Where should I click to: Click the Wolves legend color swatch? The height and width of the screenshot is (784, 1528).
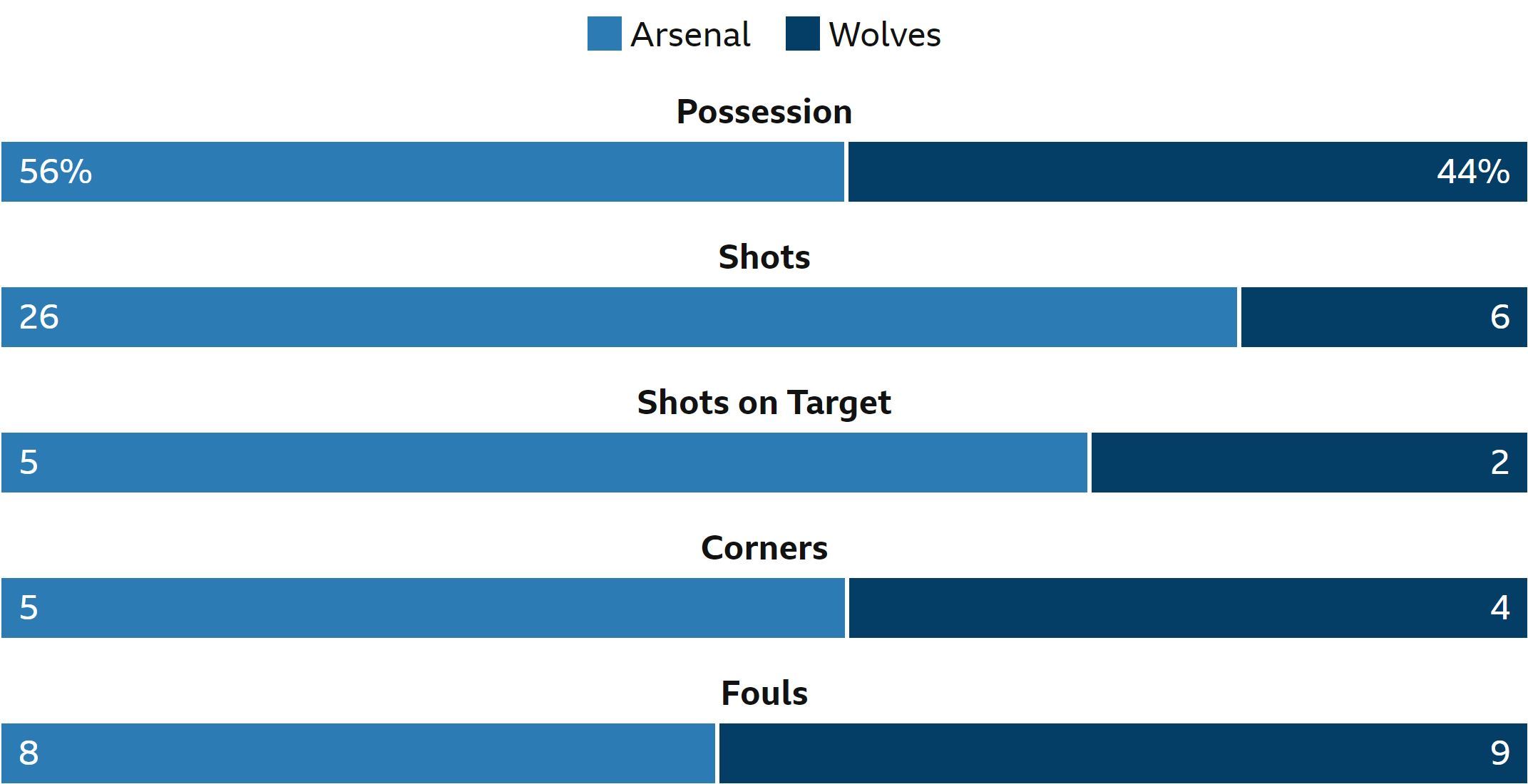(x=802, y=34)
